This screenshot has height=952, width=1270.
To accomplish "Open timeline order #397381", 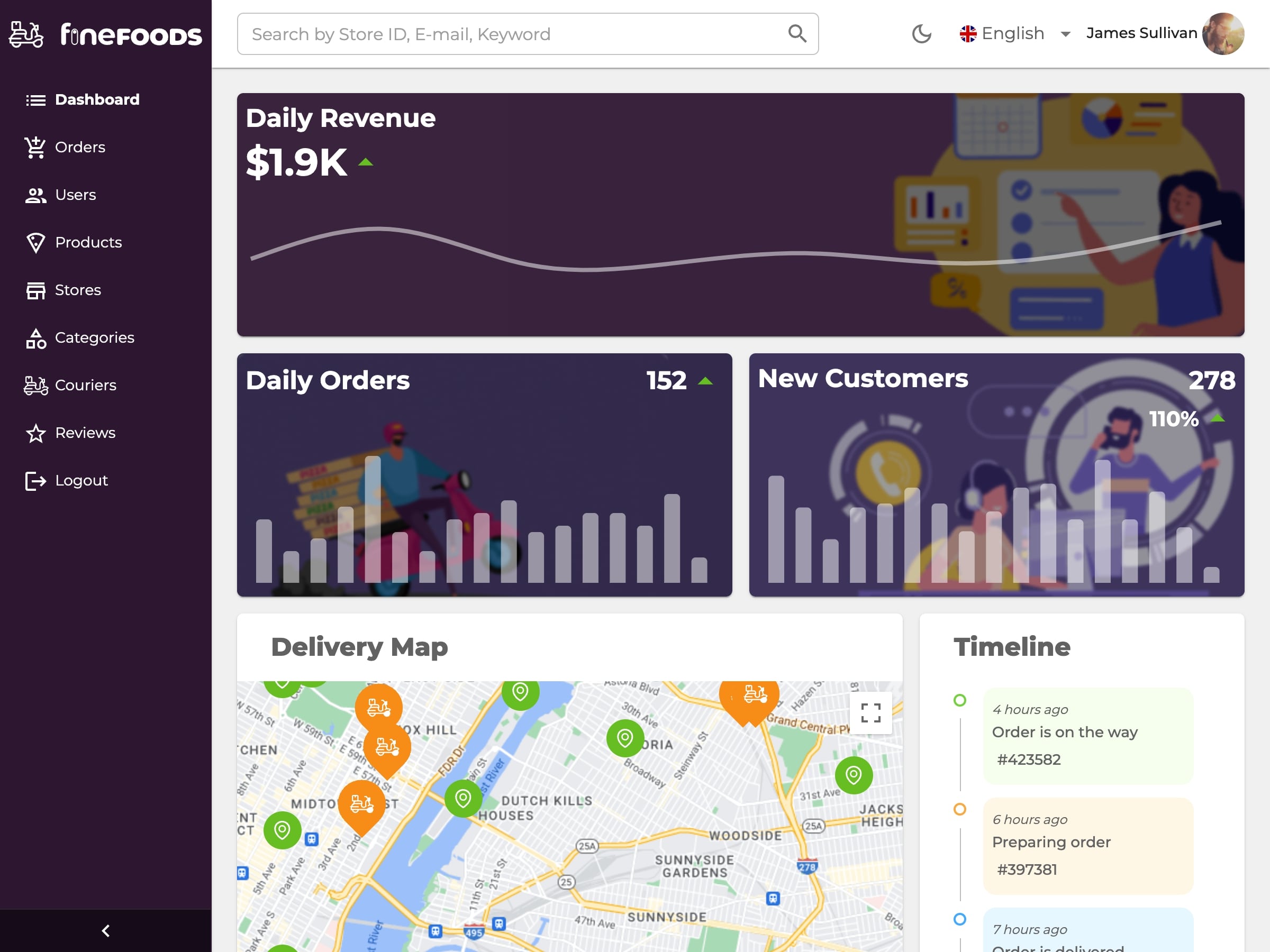I will [x=1027, y=869].
